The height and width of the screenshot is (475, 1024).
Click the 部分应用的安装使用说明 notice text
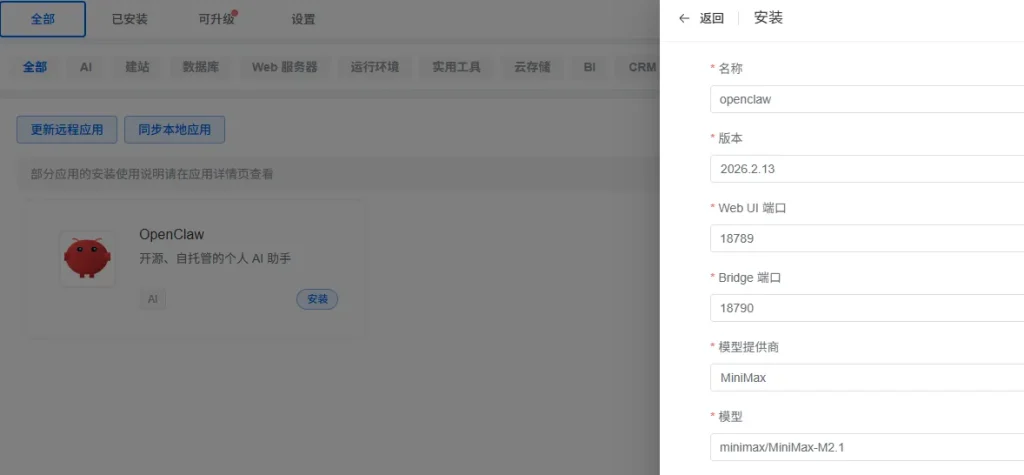(x=152, y=174)
